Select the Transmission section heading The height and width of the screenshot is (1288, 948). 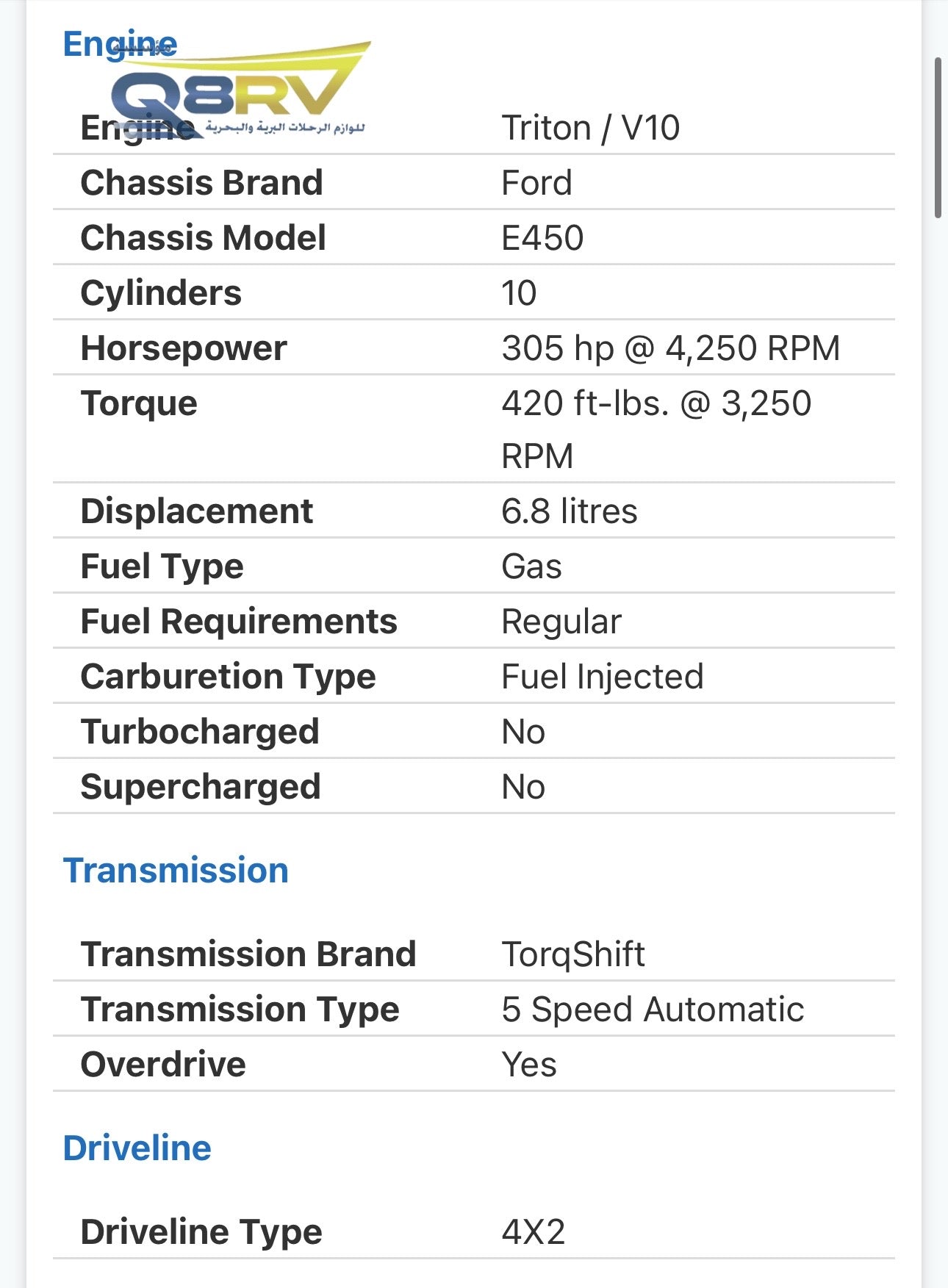(176, 871)
